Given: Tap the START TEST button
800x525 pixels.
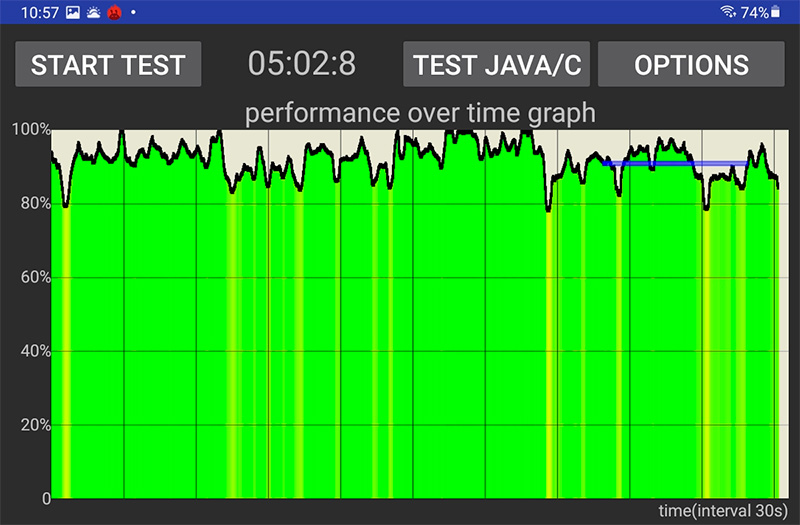Looking at the screenshot, I should click(x=108, y=65).
